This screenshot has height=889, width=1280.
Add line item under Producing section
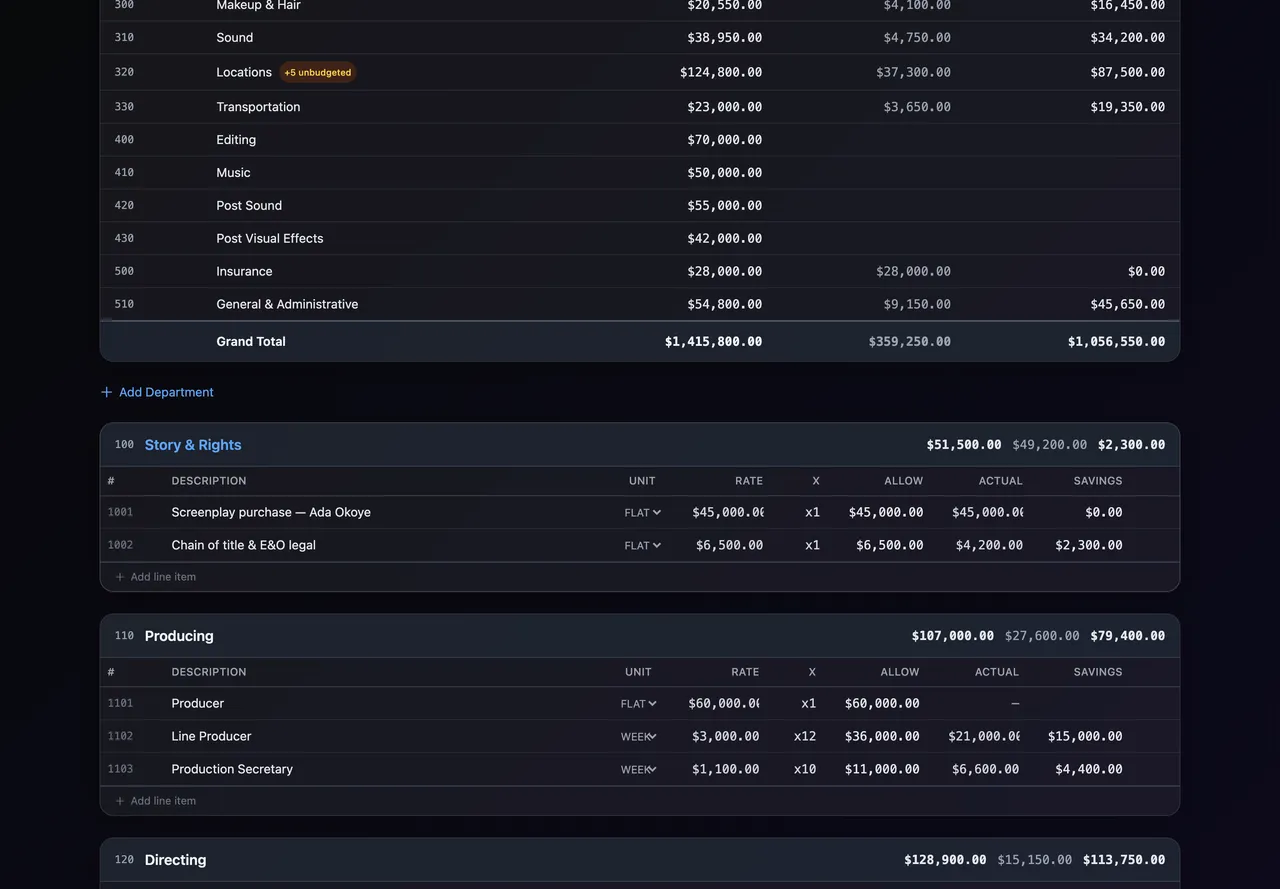[155, 801]
